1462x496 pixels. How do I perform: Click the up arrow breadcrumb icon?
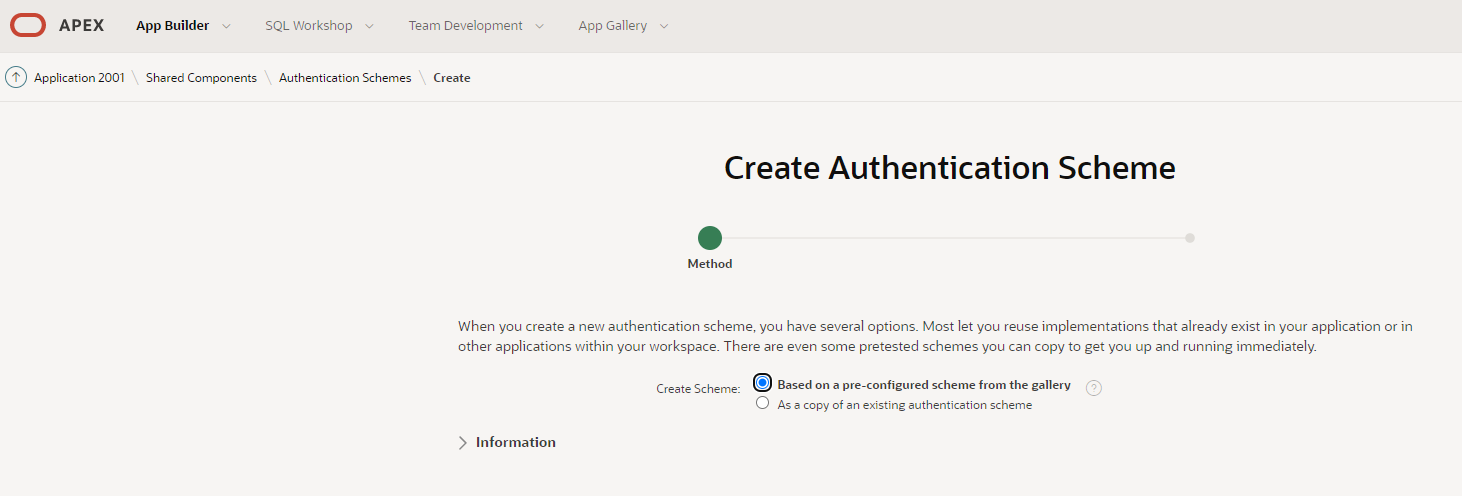16,77
